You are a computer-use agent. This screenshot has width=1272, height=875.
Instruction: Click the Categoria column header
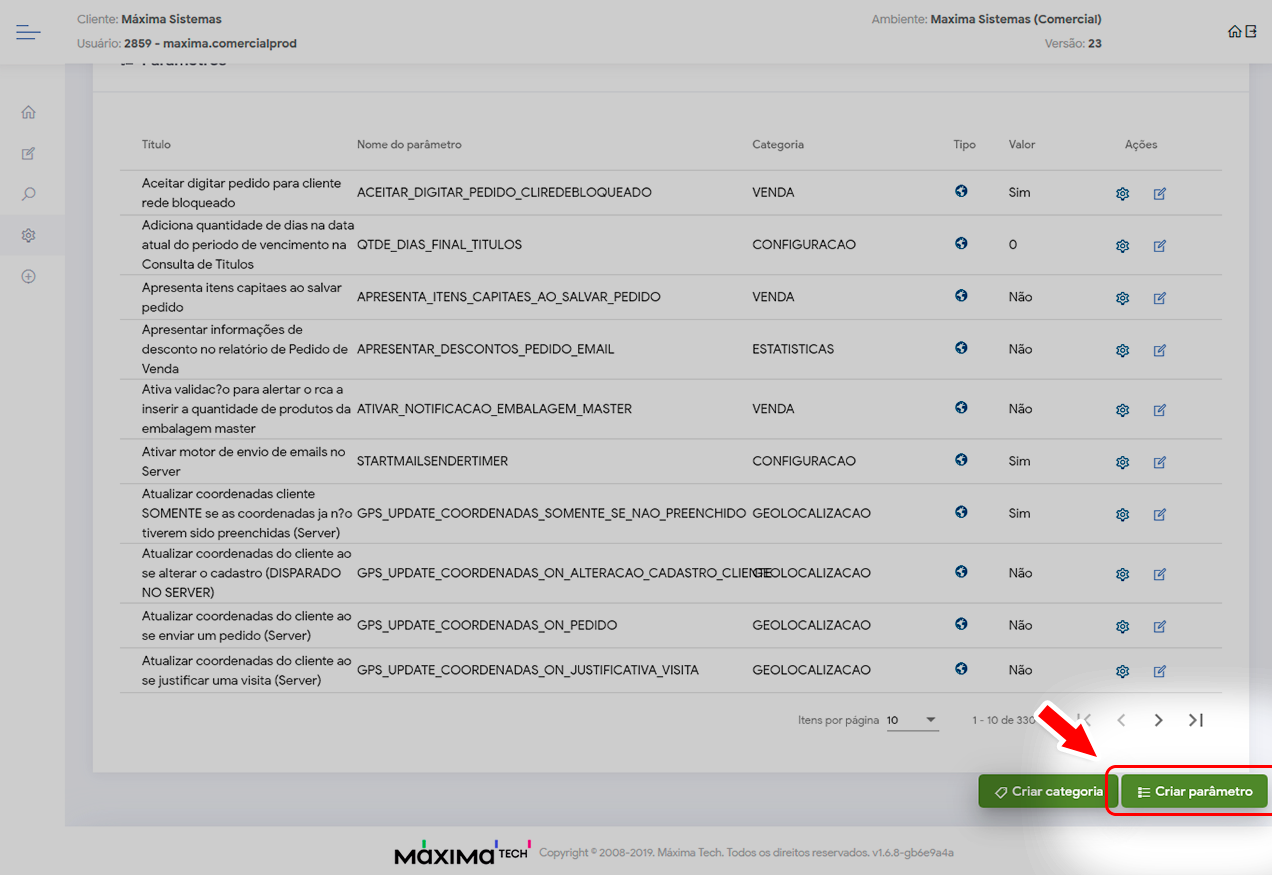[x=778, y=144]
